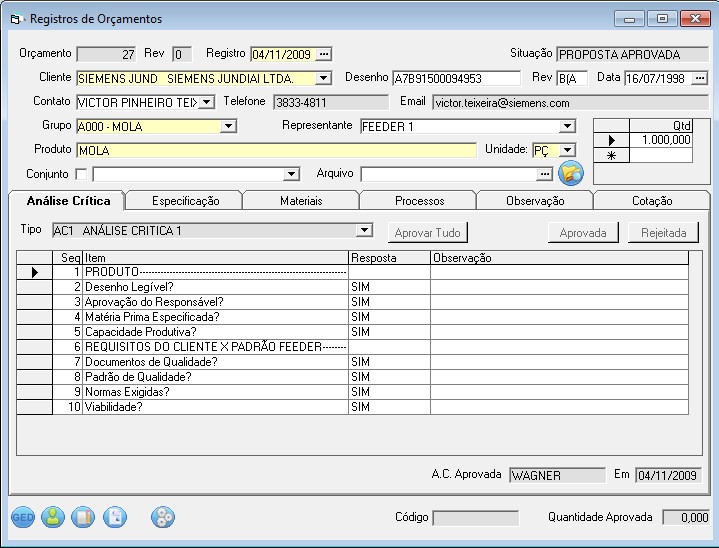The height and width of the screenshot is (548, 719).
Task: Open the Cotação tab
Action: 652,201
